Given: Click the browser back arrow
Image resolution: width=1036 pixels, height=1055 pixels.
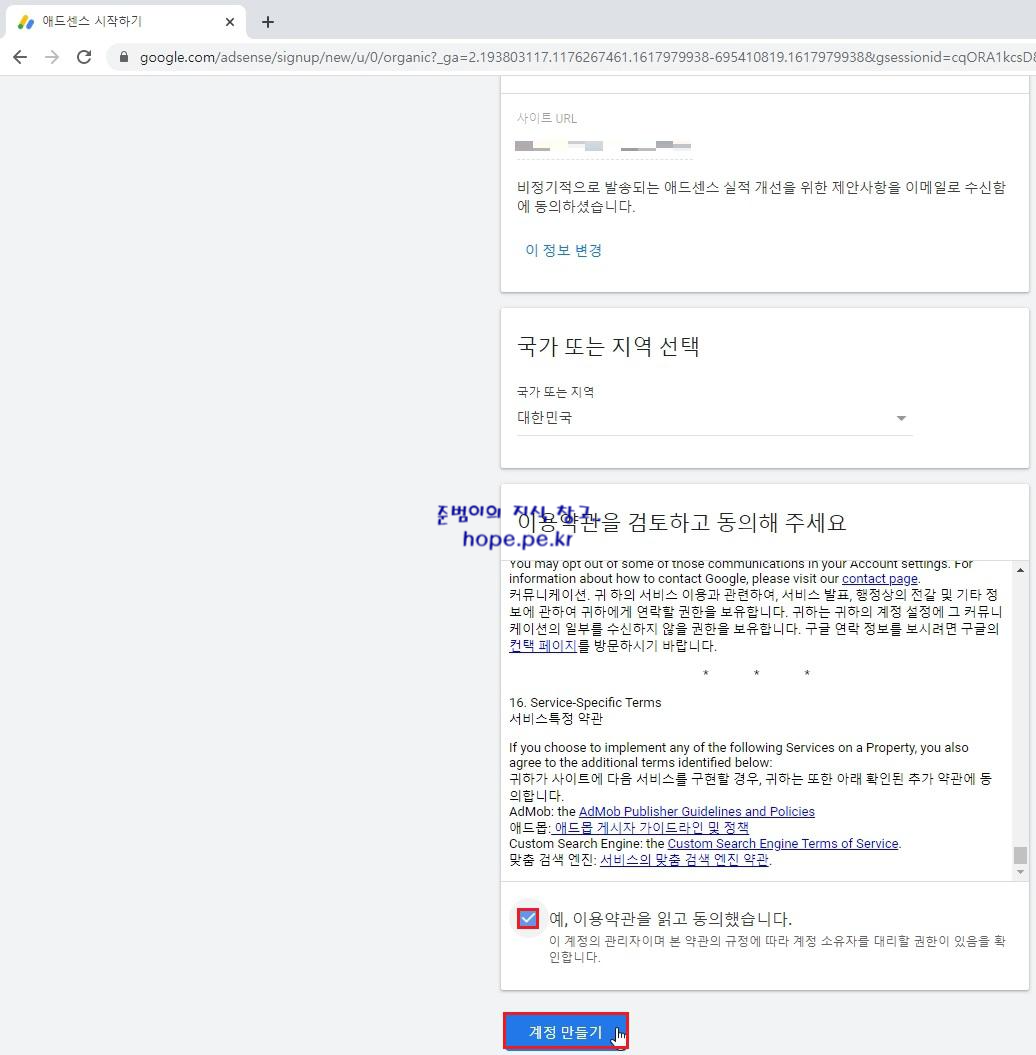Looking at the screenshot, I should (x=20, y=57).
